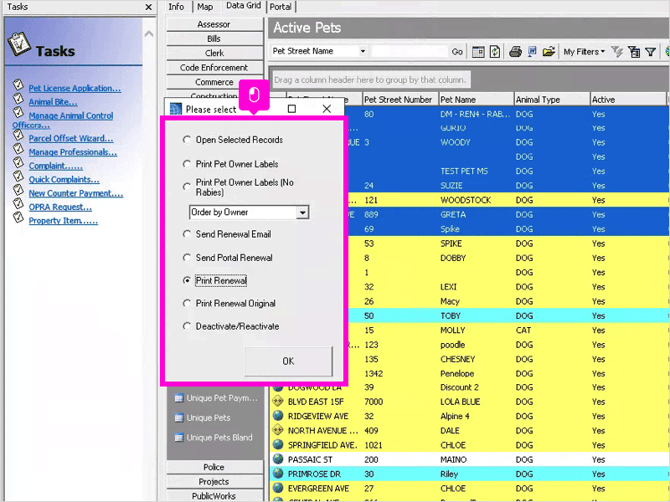This screenshot has width=670, height=502.
Task: Choose Print Renewal Original option
Action: [187, 303]
